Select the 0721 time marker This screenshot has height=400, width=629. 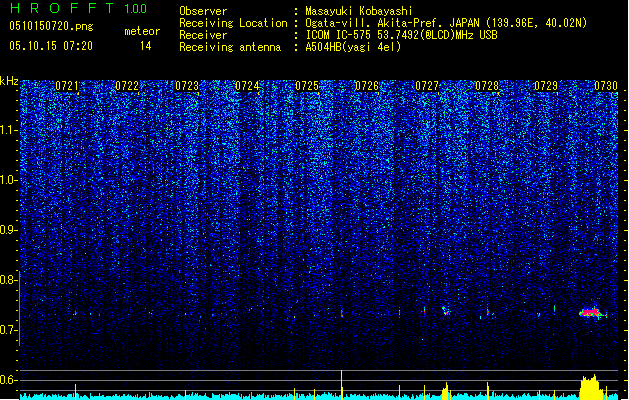(67, 86)
